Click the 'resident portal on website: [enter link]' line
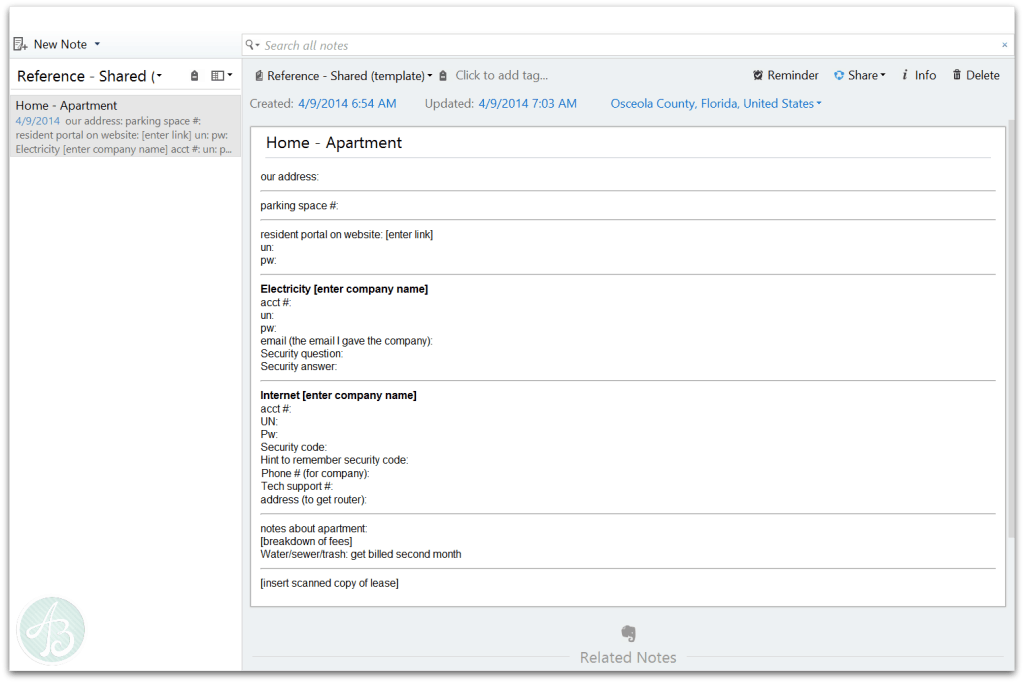 tap(347, 234)
